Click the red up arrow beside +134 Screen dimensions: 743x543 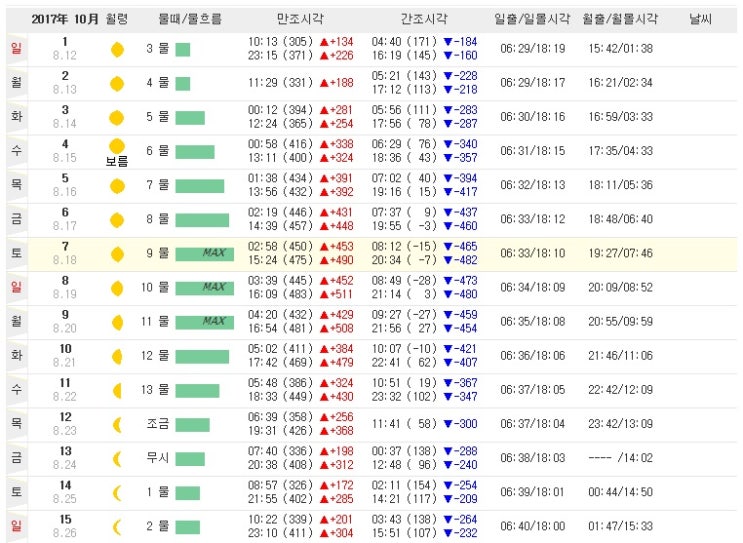coord(324,42)
